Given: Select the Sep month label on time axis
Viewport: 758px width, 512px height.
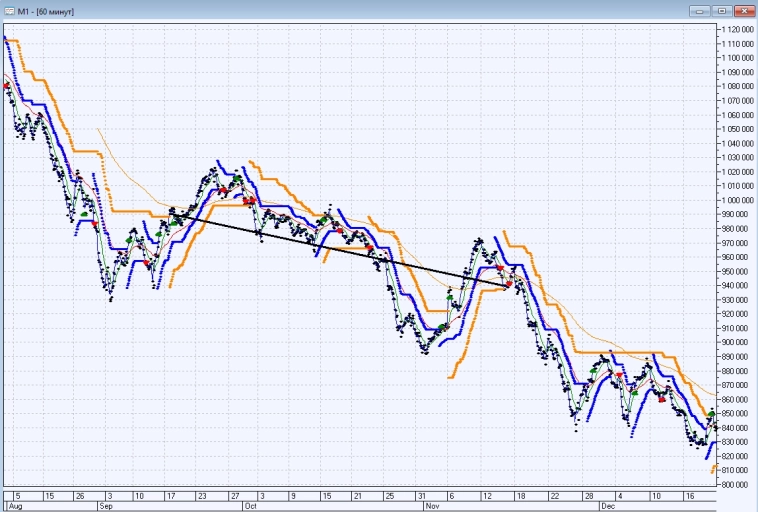Looking at the screenshot, I should [x=105, y=506].
